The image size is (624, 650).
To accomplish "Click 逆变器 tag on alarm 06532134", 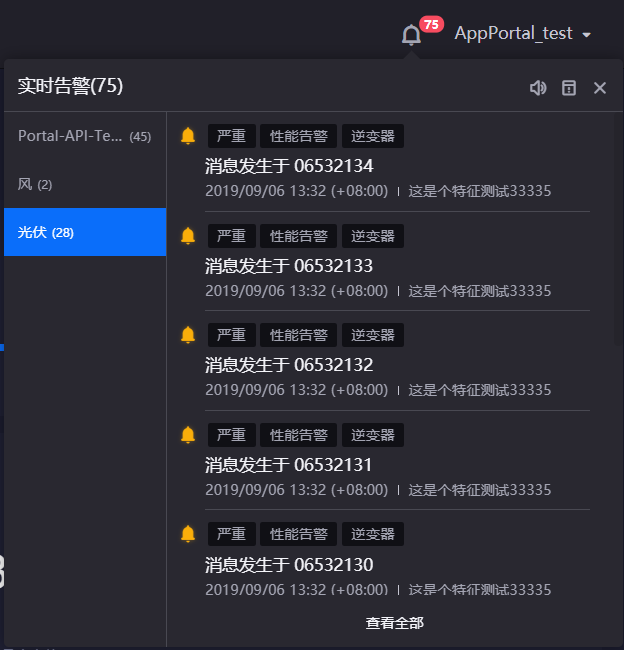I will coord(372,136).
